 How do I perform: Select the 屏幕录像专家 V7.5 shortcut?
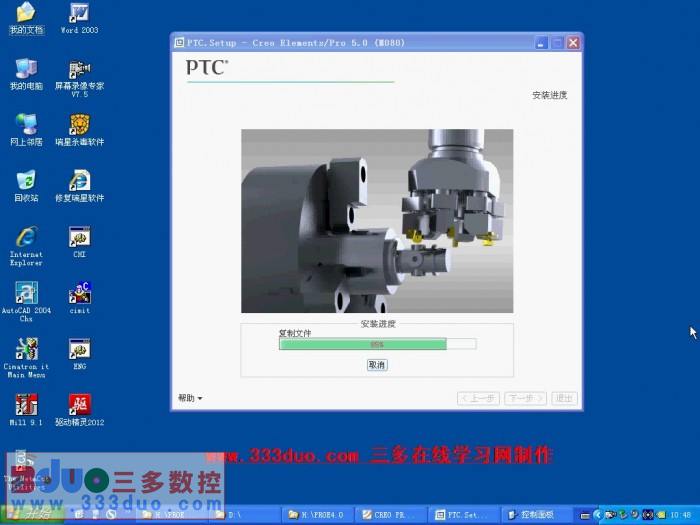(x=79, y=78)
